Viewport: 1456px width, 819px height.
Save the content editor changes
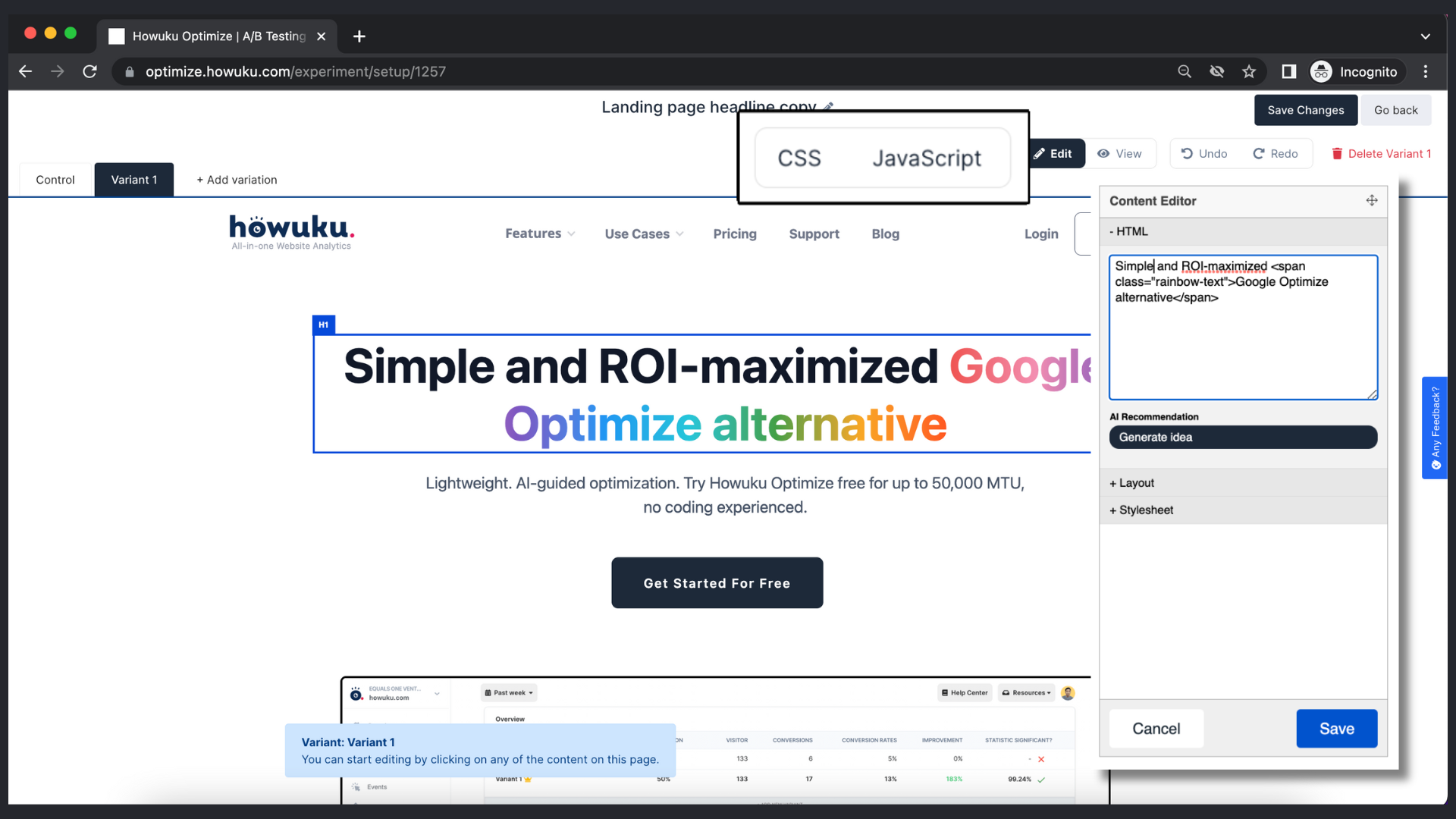click(x=1336, y=729)
